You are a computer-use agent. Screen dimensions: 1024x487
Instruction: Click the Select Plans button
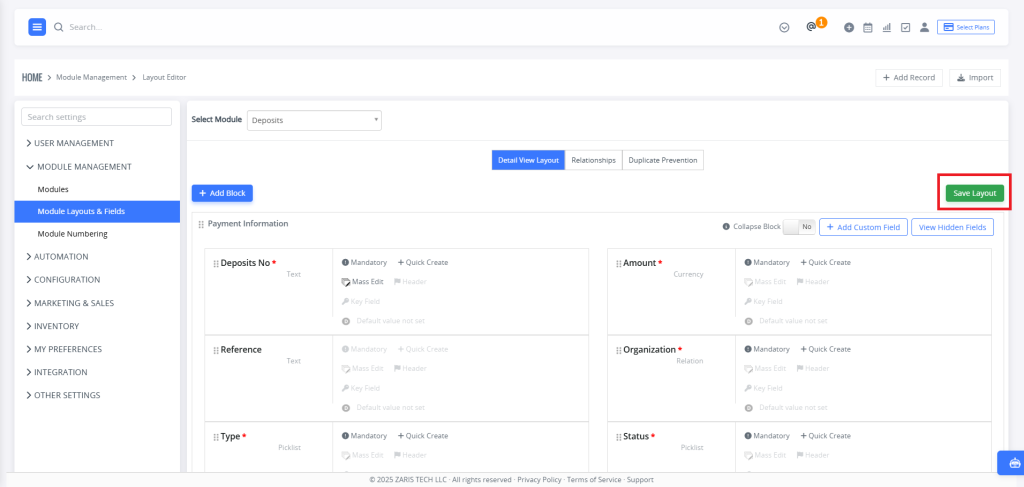pyautogui.click(x=966, y=27)
